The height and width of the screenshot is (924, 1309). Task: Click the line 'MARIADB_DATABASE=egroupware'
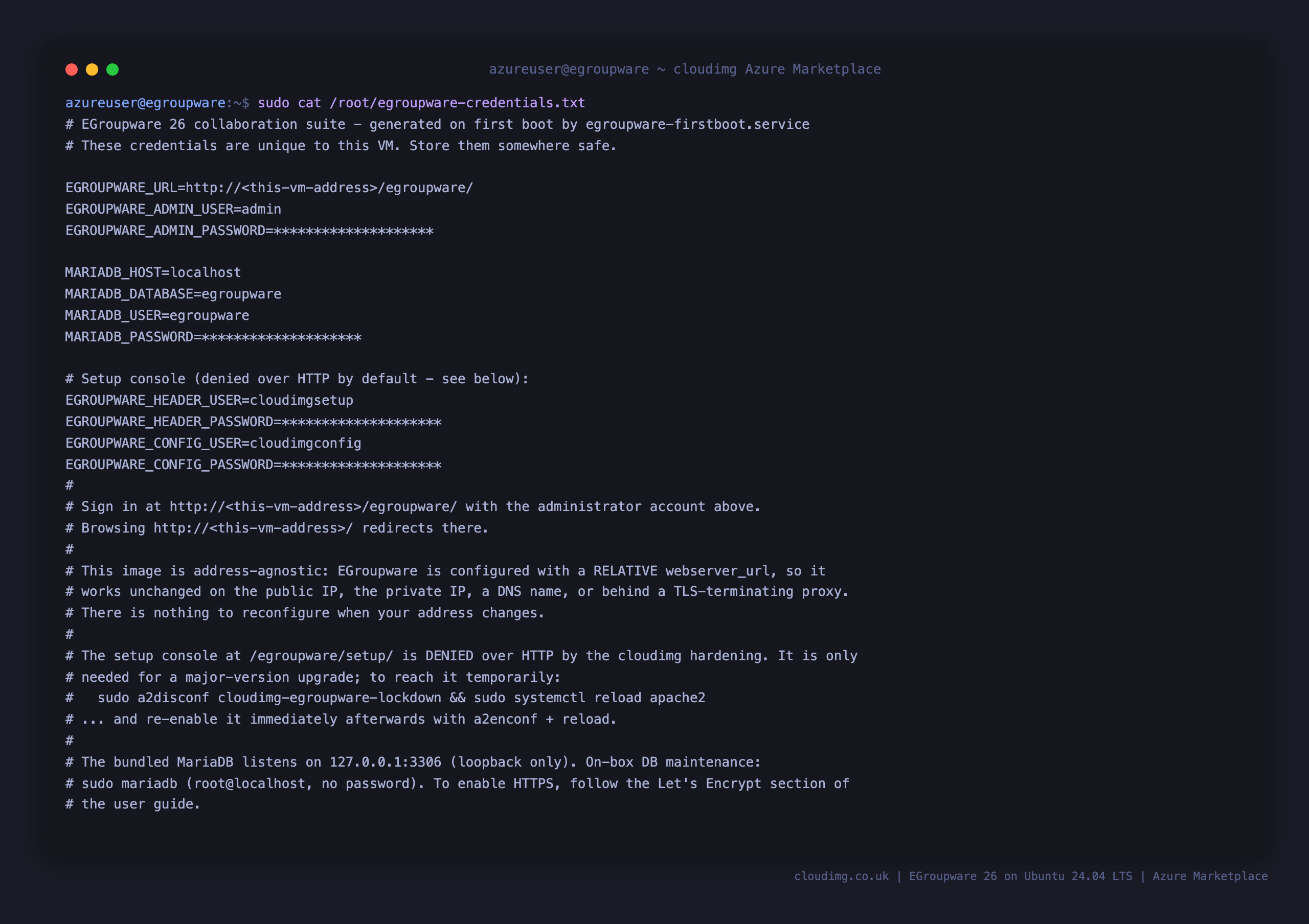click(173, 294)
